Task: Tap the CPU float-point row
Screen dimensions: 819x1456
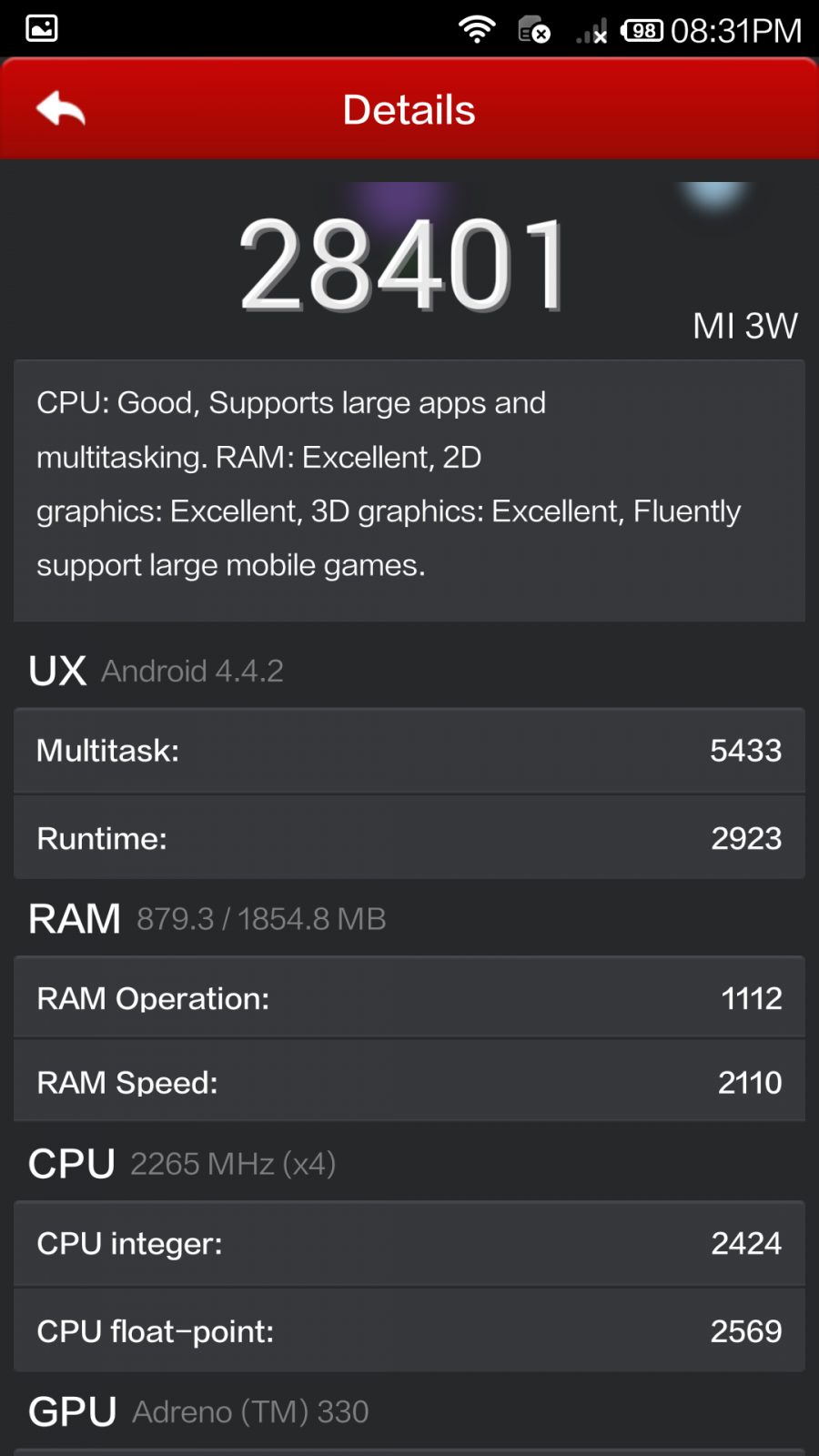Action: 409,1331
